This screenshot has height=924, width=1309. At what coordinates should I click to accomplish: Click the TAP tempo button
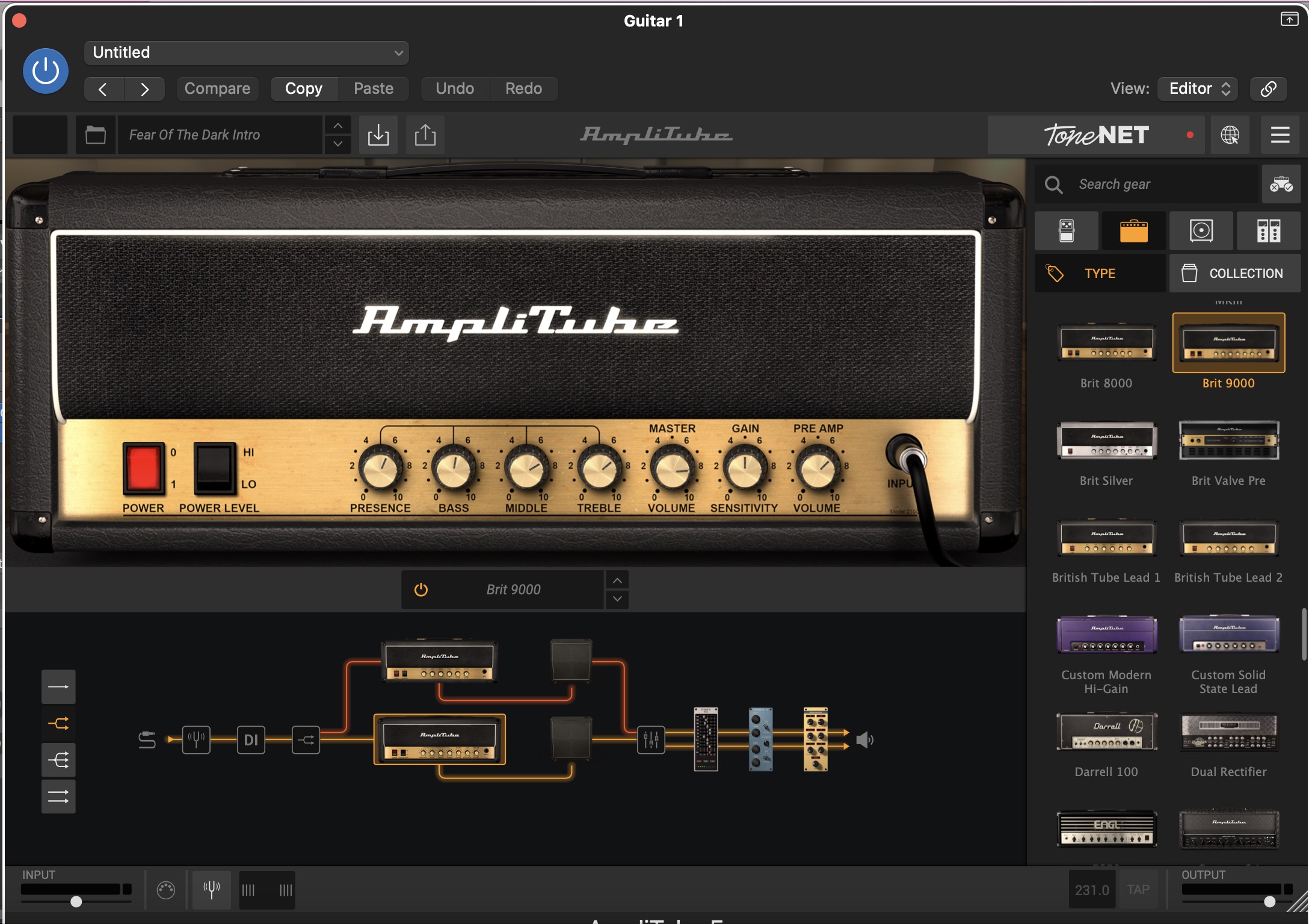click(x=1138, y=889)
